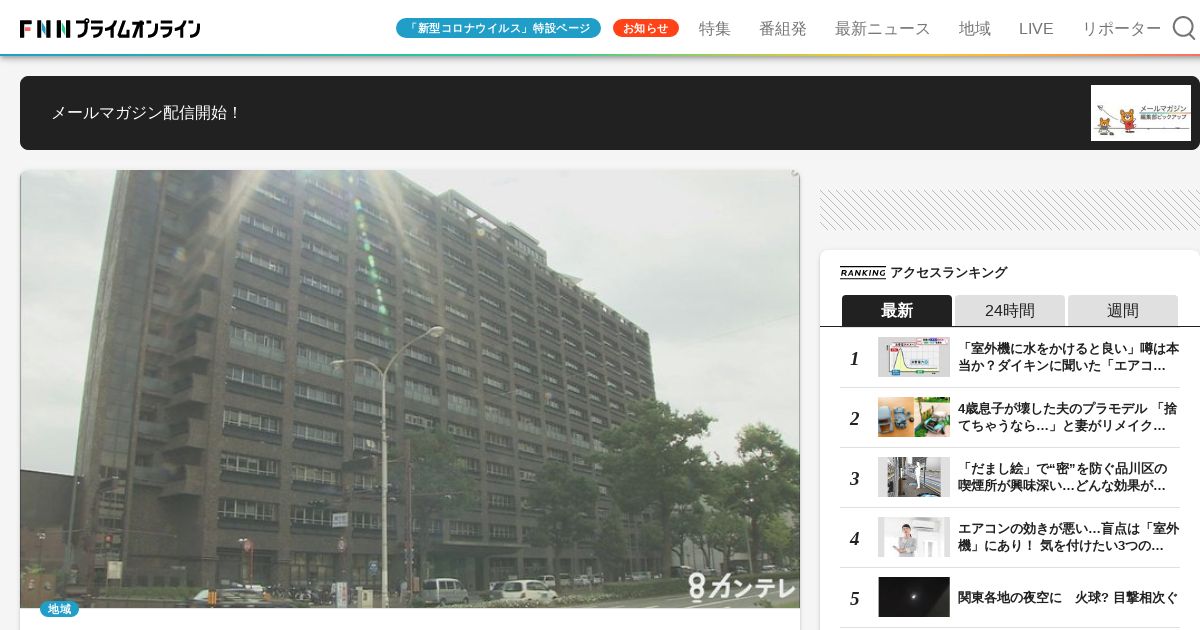Click rank 2 plastic model thumbnail

[x=914, y=417]
